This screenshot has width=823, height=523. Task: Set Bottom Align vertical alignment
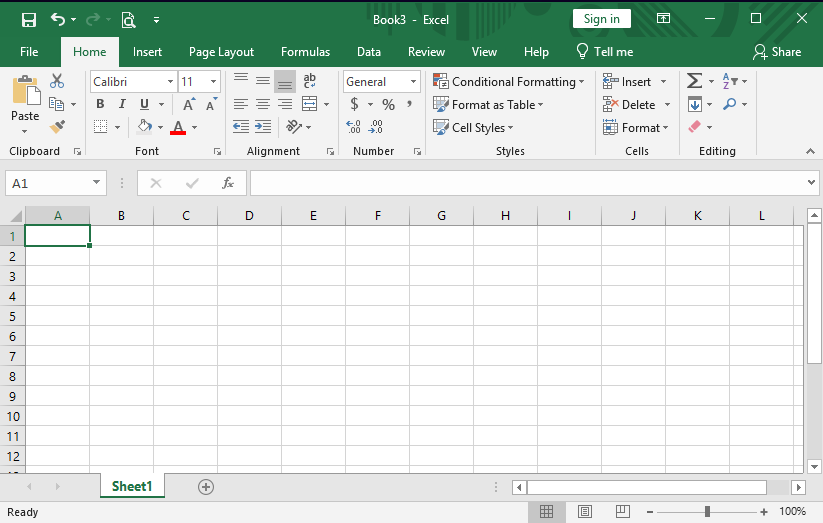tap(285, 81)
